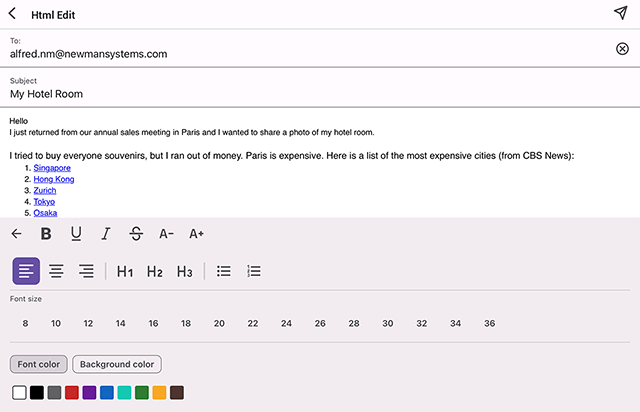Pick the red color swatch
640x412 pixels.
(72, 393)
